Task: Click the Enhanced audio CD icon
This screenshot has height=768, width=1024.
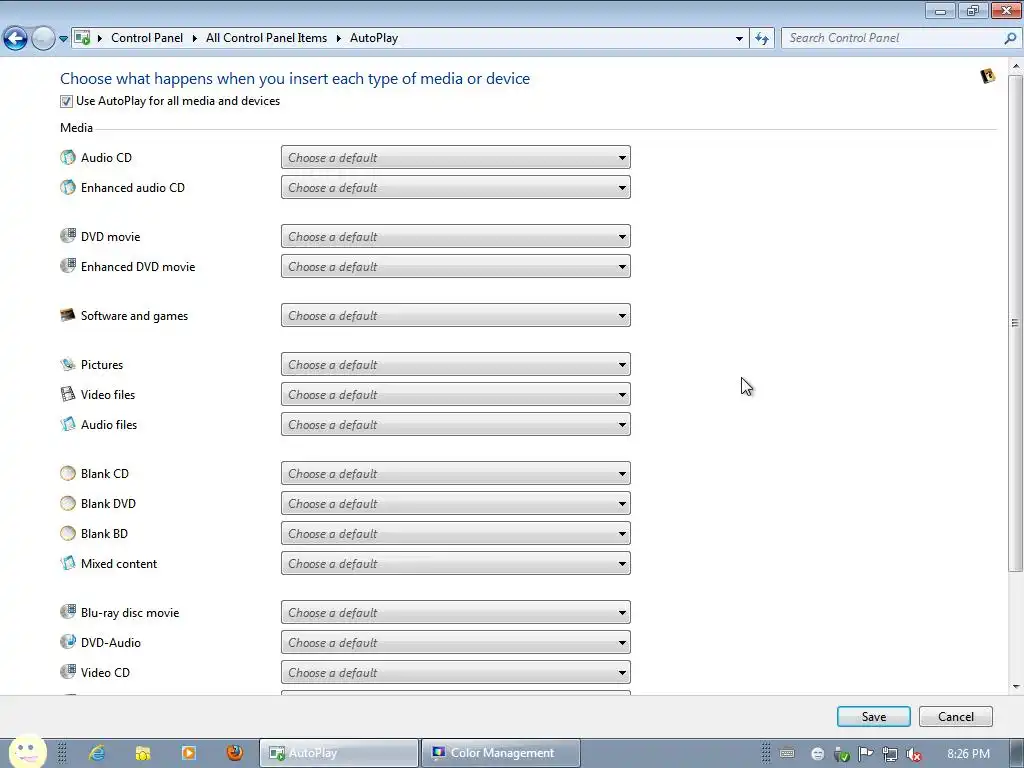Action: (x=68, y=187)
